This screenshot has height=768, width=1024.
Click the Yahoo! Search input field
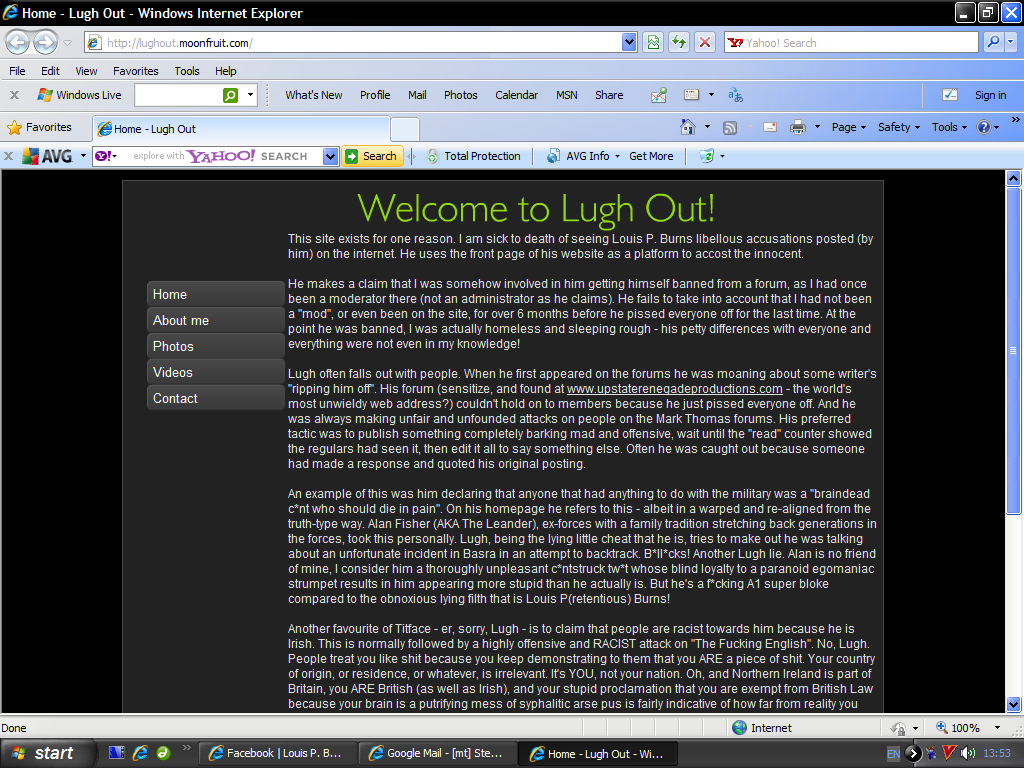coord(850,42)
